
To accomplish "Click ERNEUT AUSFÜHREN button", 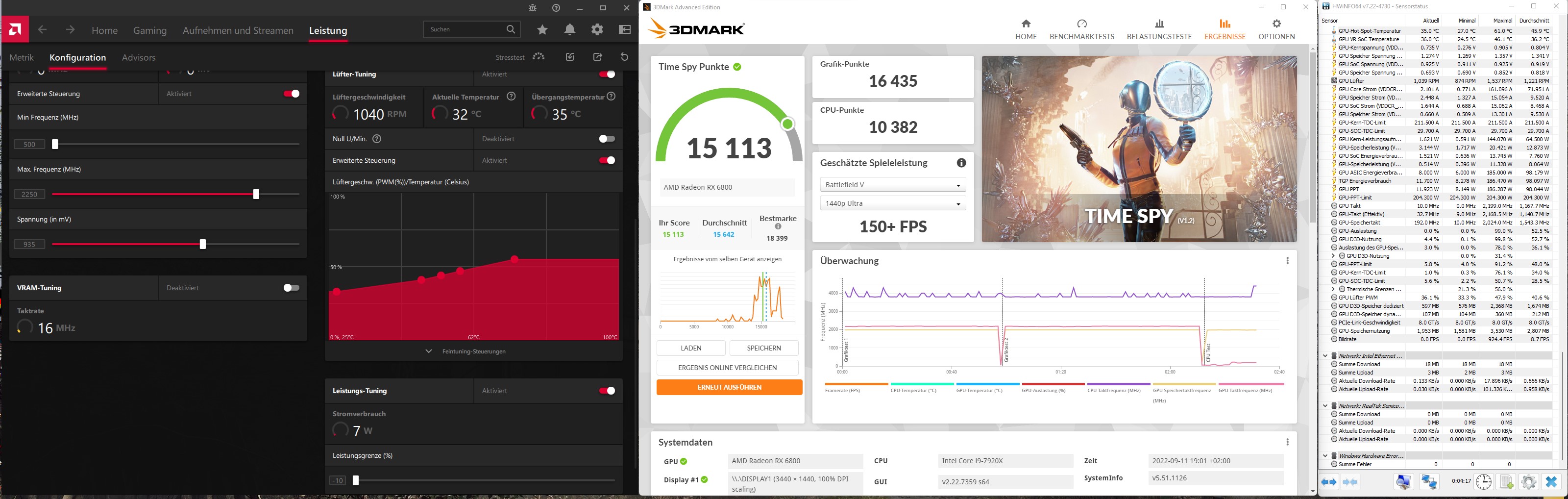I will (729, 388).
